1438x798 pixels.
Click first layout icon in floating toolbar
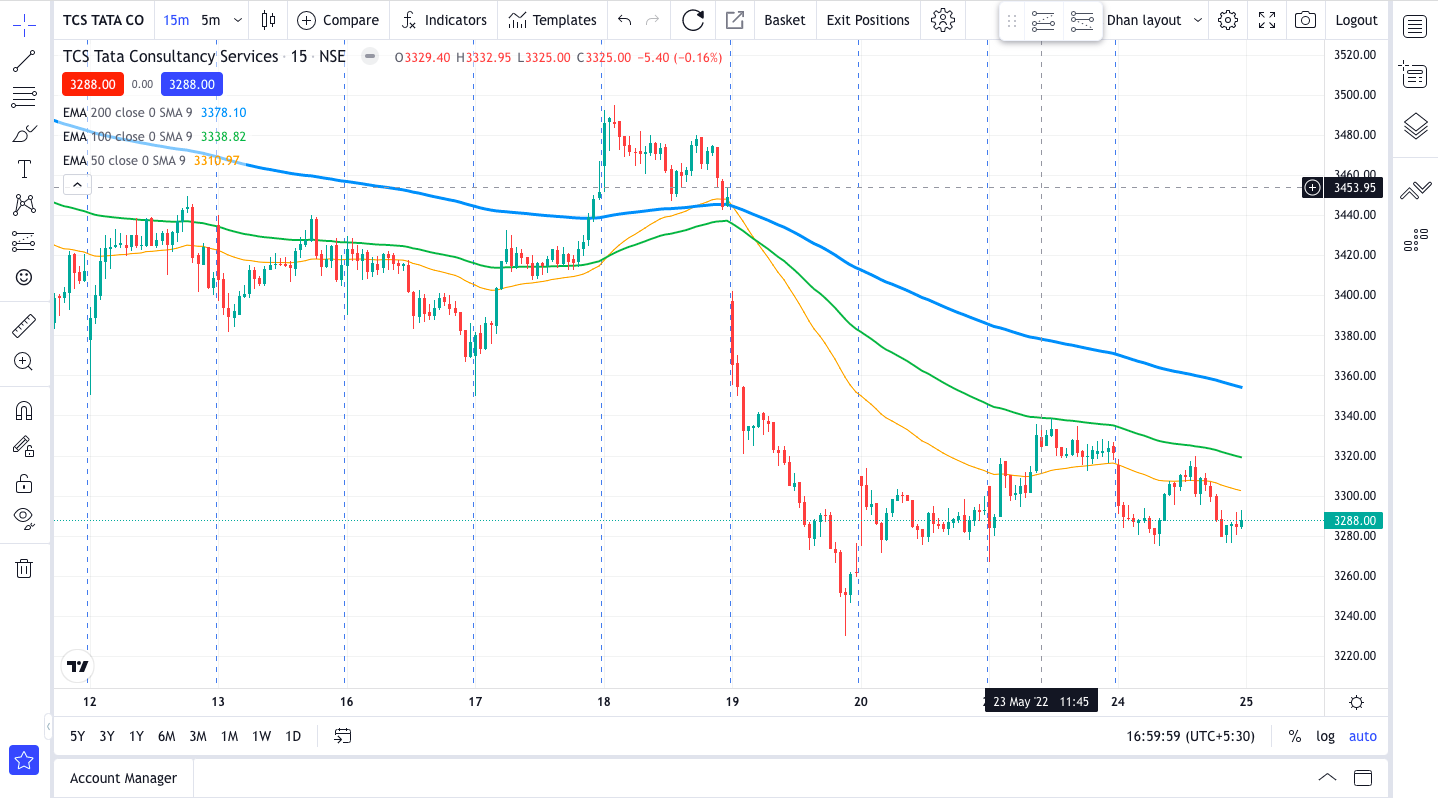pos(1043,20)
